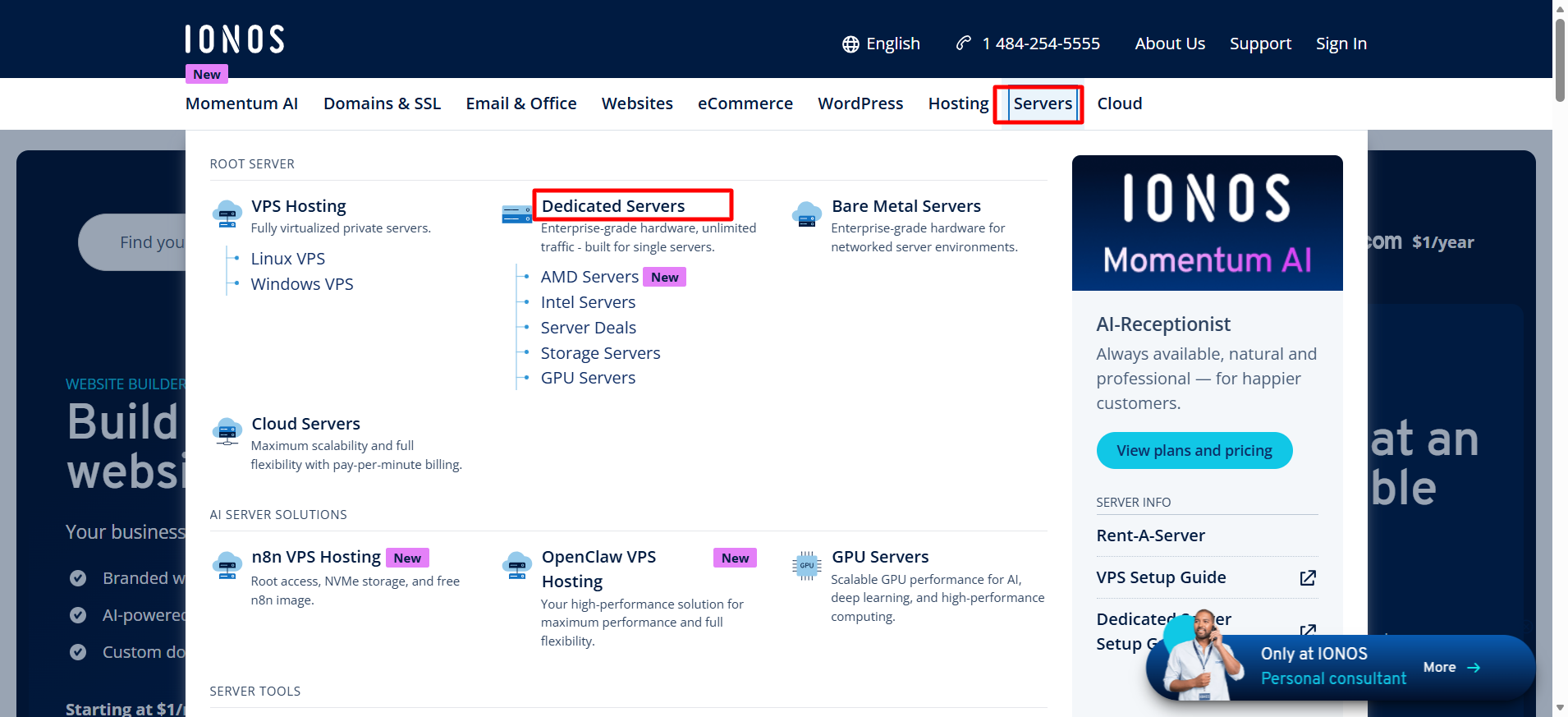Open the eCommerce menu

(745, 103)
